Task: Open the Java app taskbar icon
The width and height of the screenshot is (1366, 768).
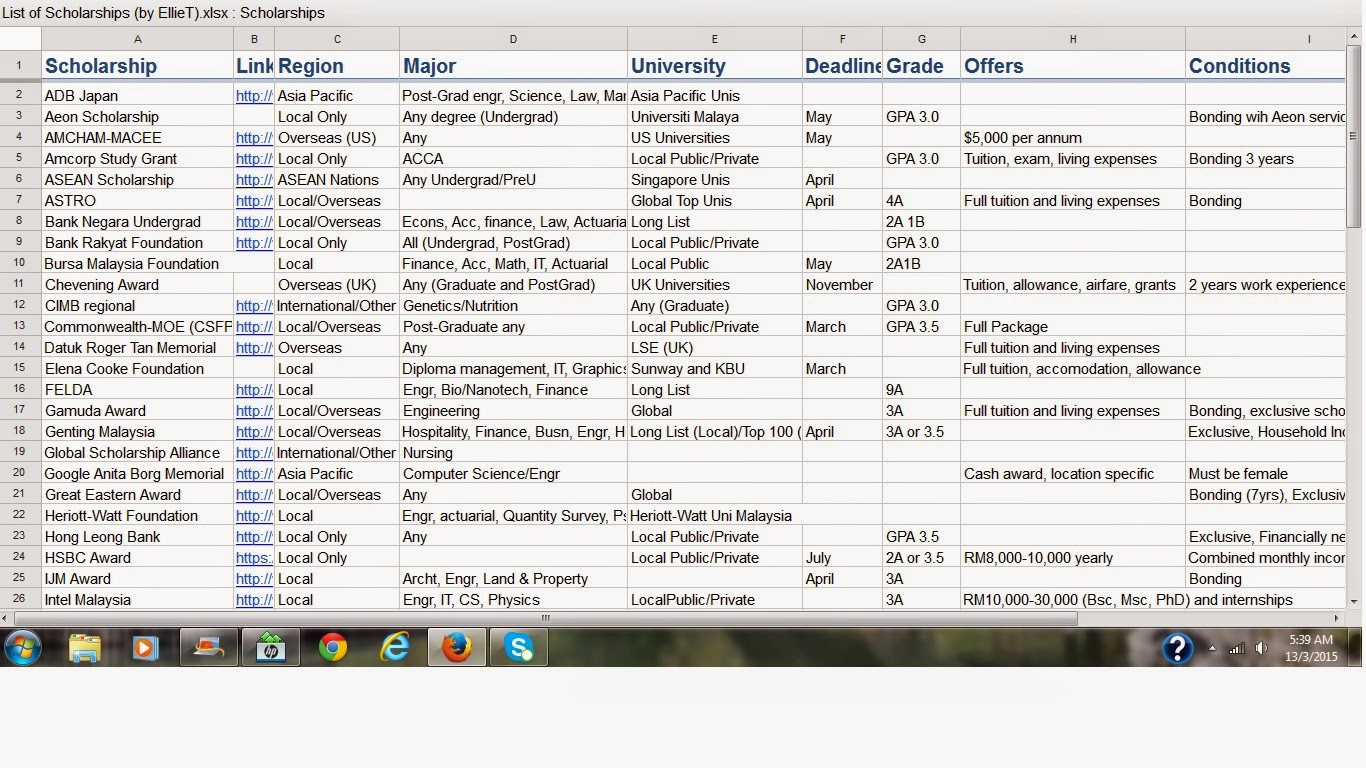Action: tap(208, 648)
